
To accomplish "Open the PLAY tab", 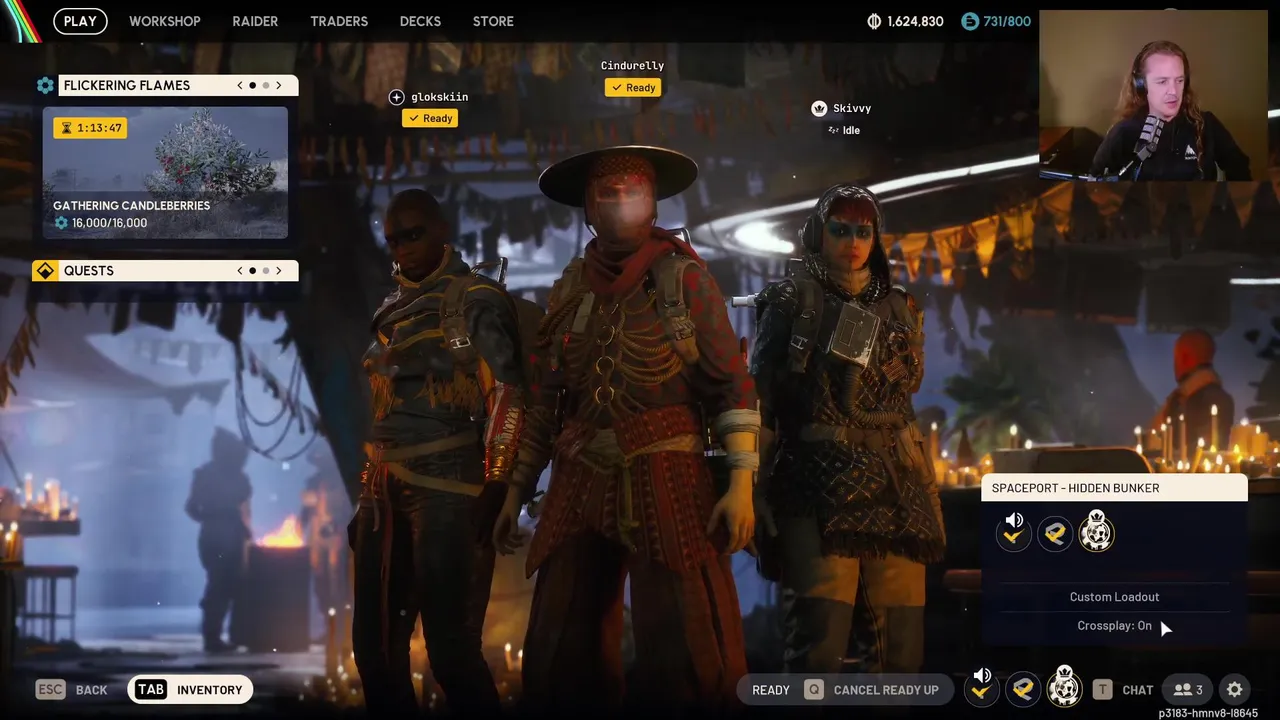I will [80, 21].
